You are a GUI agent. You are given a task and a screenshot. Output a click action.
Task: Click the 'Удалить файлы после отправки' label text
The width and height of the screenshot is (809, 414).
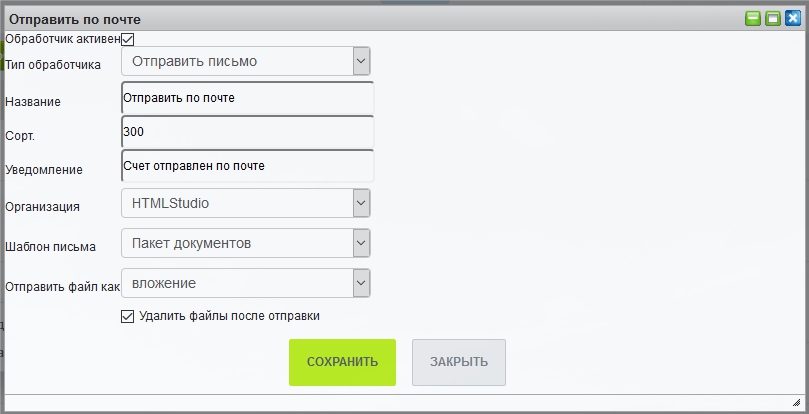(229, 316)
